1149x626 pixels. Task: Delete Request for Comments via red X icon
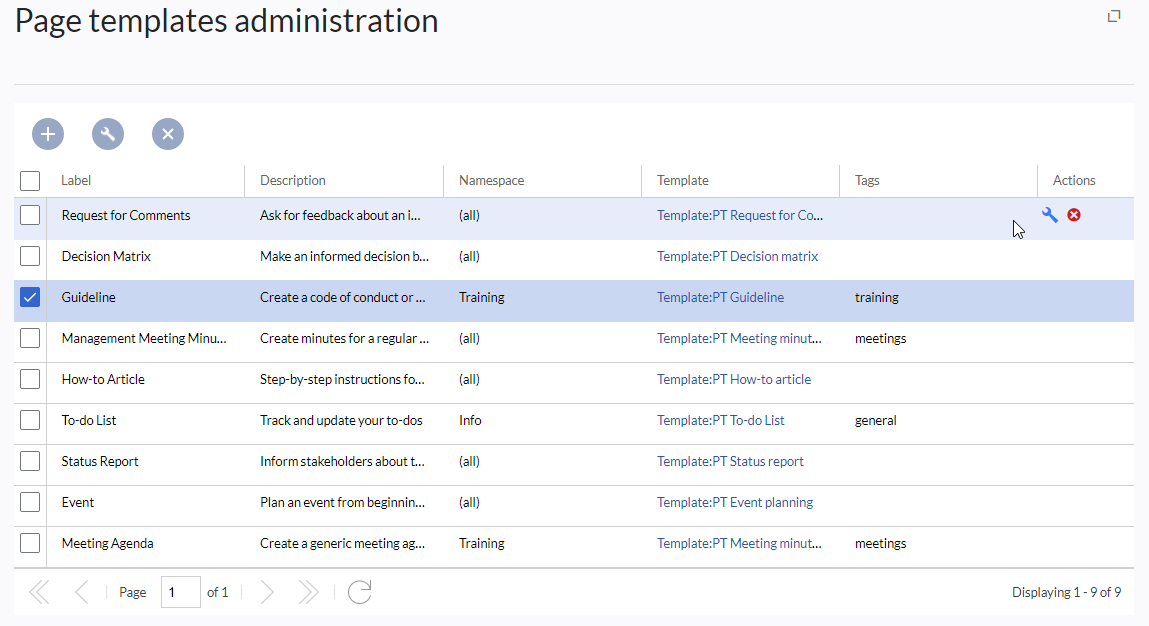[1074, 215]
